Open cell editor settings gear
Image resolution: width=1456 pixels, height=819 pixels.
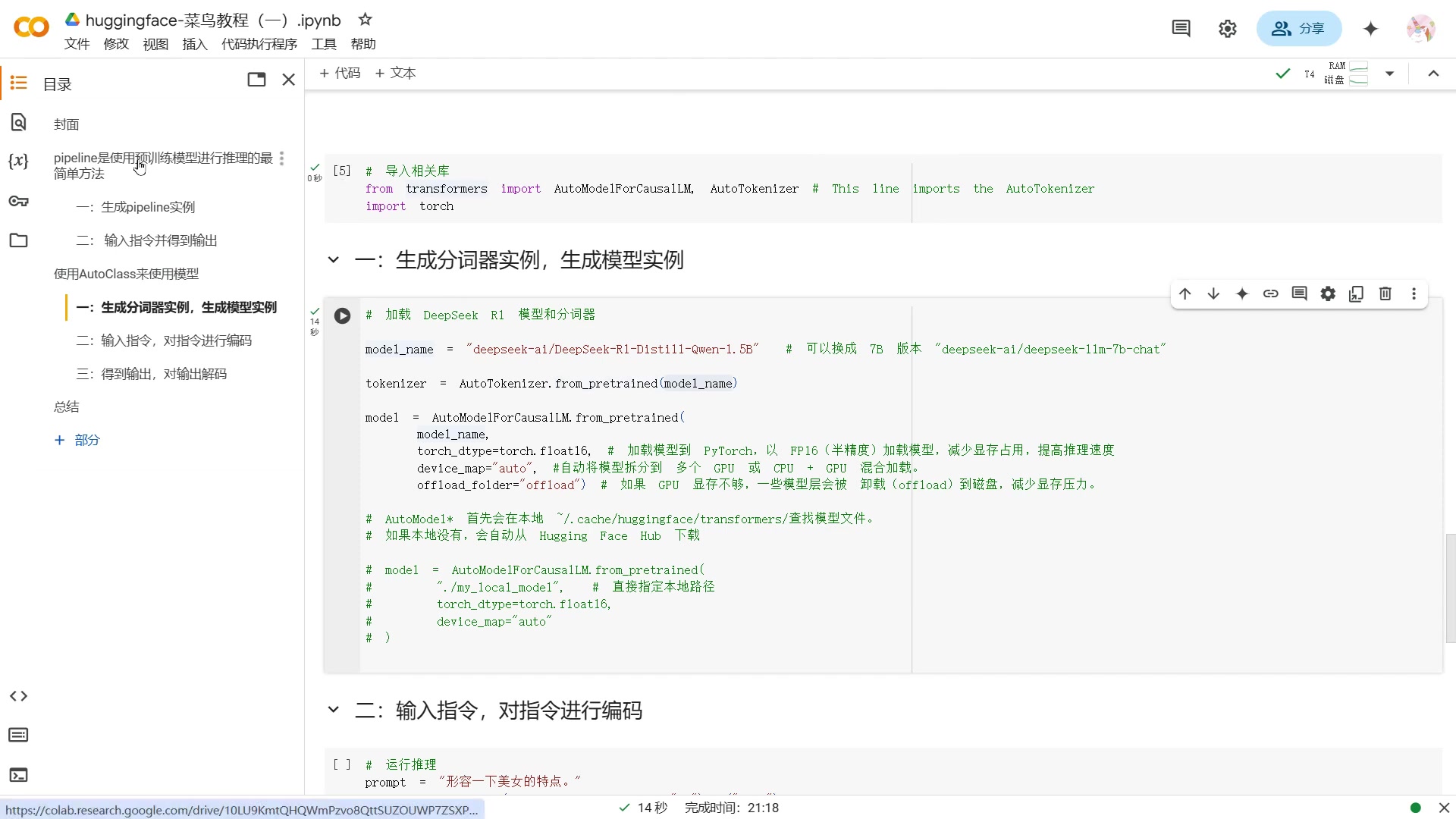1328,293
